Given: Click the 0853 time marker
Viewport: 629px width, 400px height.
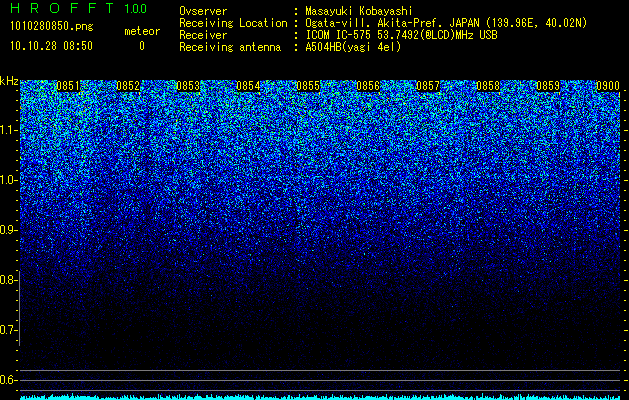Looking at the screenshot, I should point(188,86).
